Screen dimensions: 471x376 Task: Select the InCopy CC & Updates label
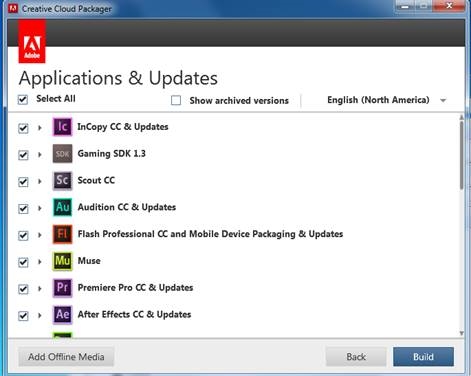123,127
